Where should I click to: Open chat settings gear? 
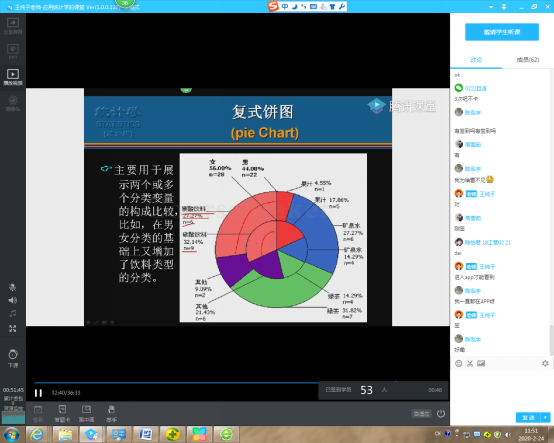[545, 363]
